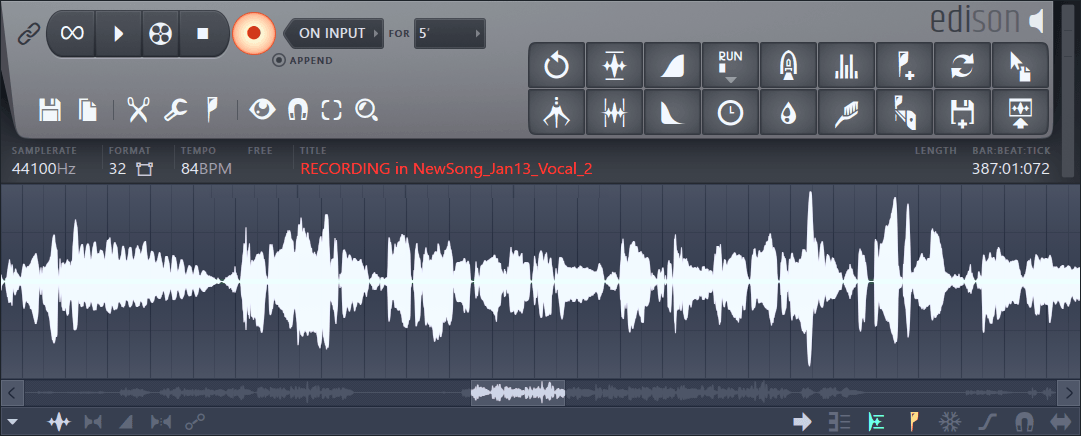Click the 32 format bit depth value
The width and height of the screenshot is (1081, 436).
coord(117,169)
